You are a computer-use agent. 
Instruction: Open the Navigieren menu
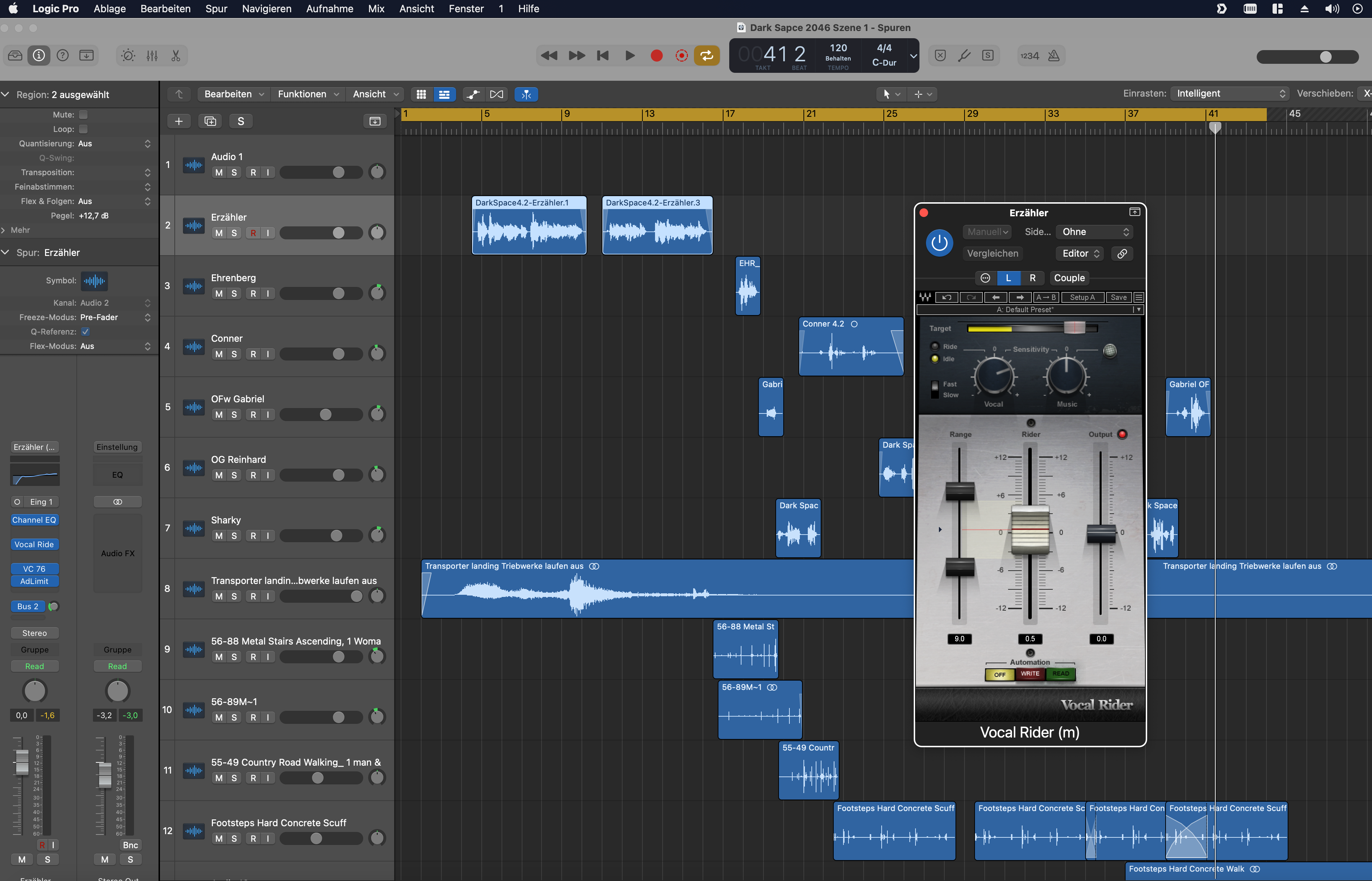coord(266,9)
